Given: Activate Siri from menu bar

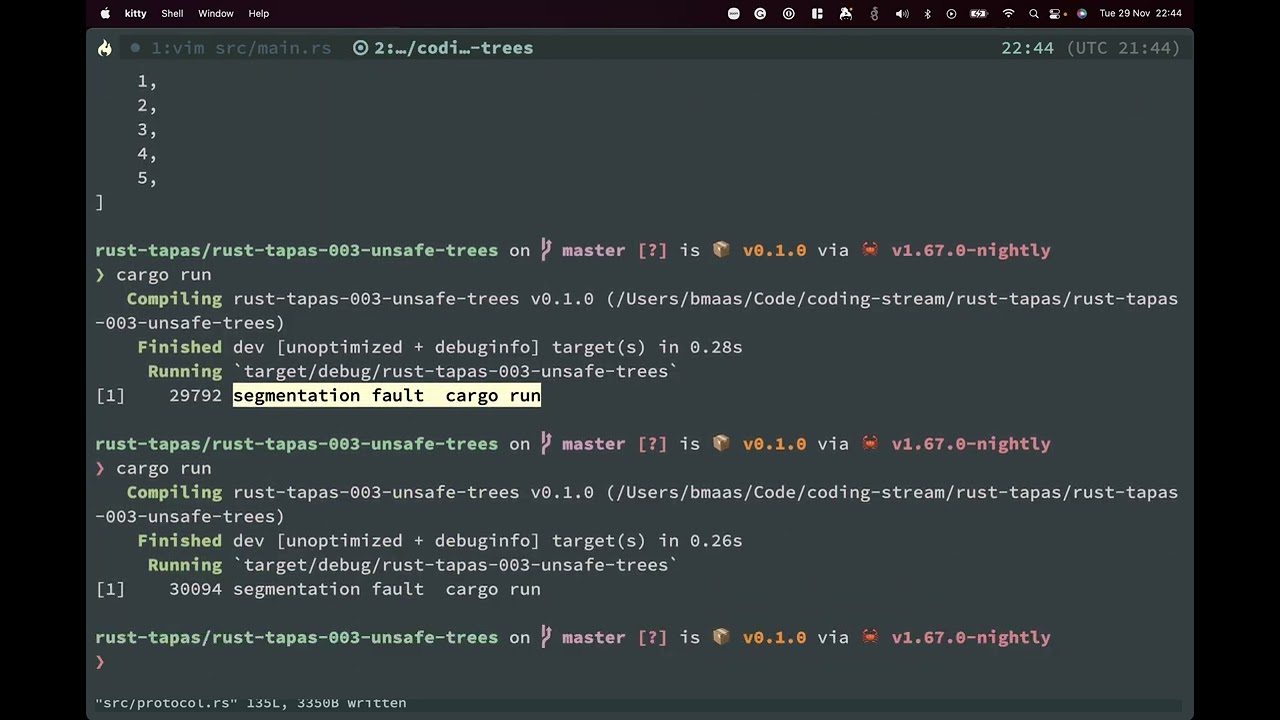Looking at the screenshot, I should (1081, 13).
